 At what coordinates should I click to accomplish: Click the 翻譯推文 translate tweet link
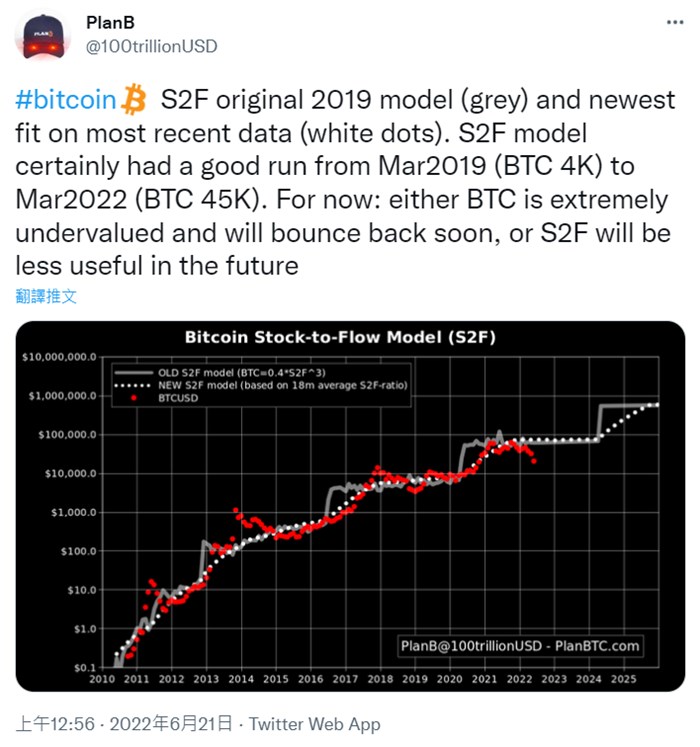(47, 296)
